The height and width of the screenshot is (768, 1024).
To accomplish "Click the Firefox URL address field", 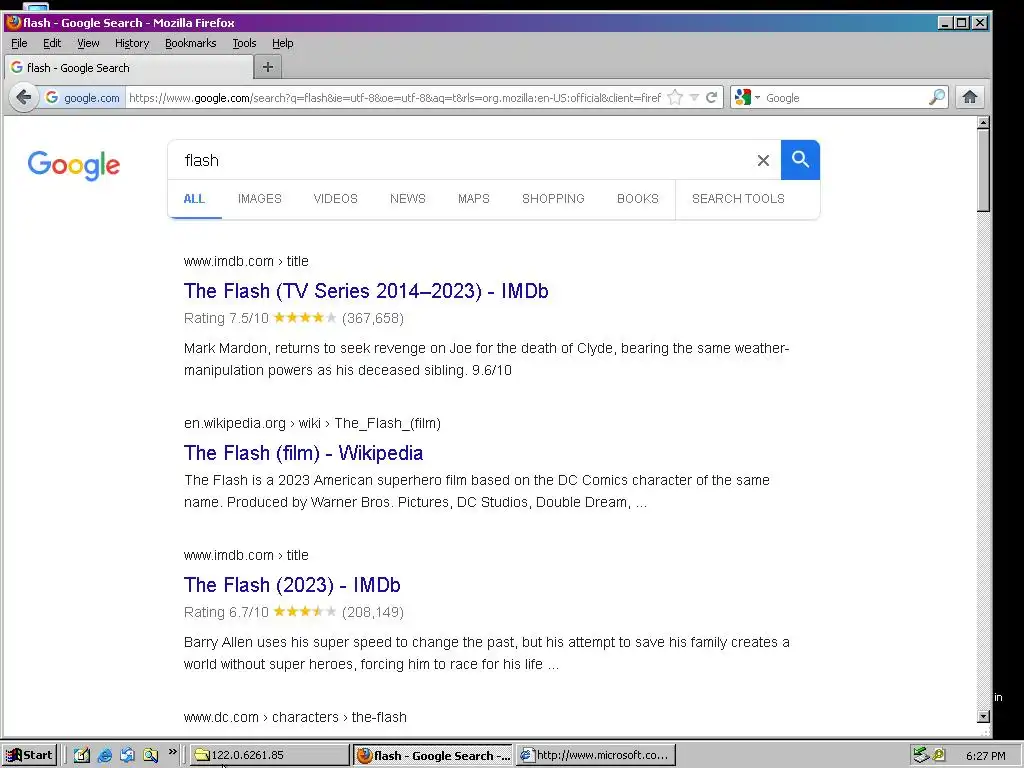I will 395,98.
